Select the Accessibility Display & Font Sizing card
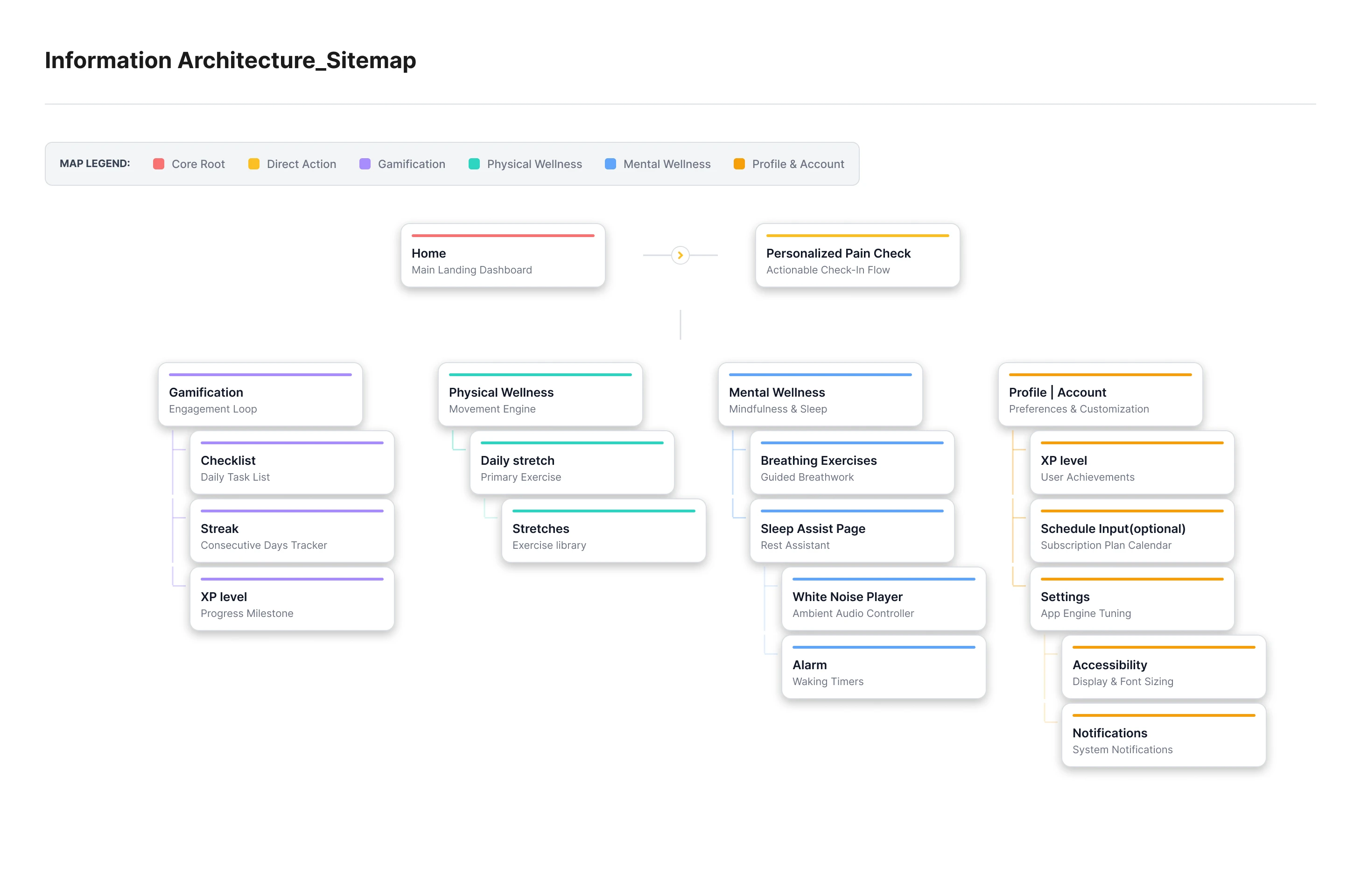The height and width of the screenshot is (896, 1361). pos(1164,666)
